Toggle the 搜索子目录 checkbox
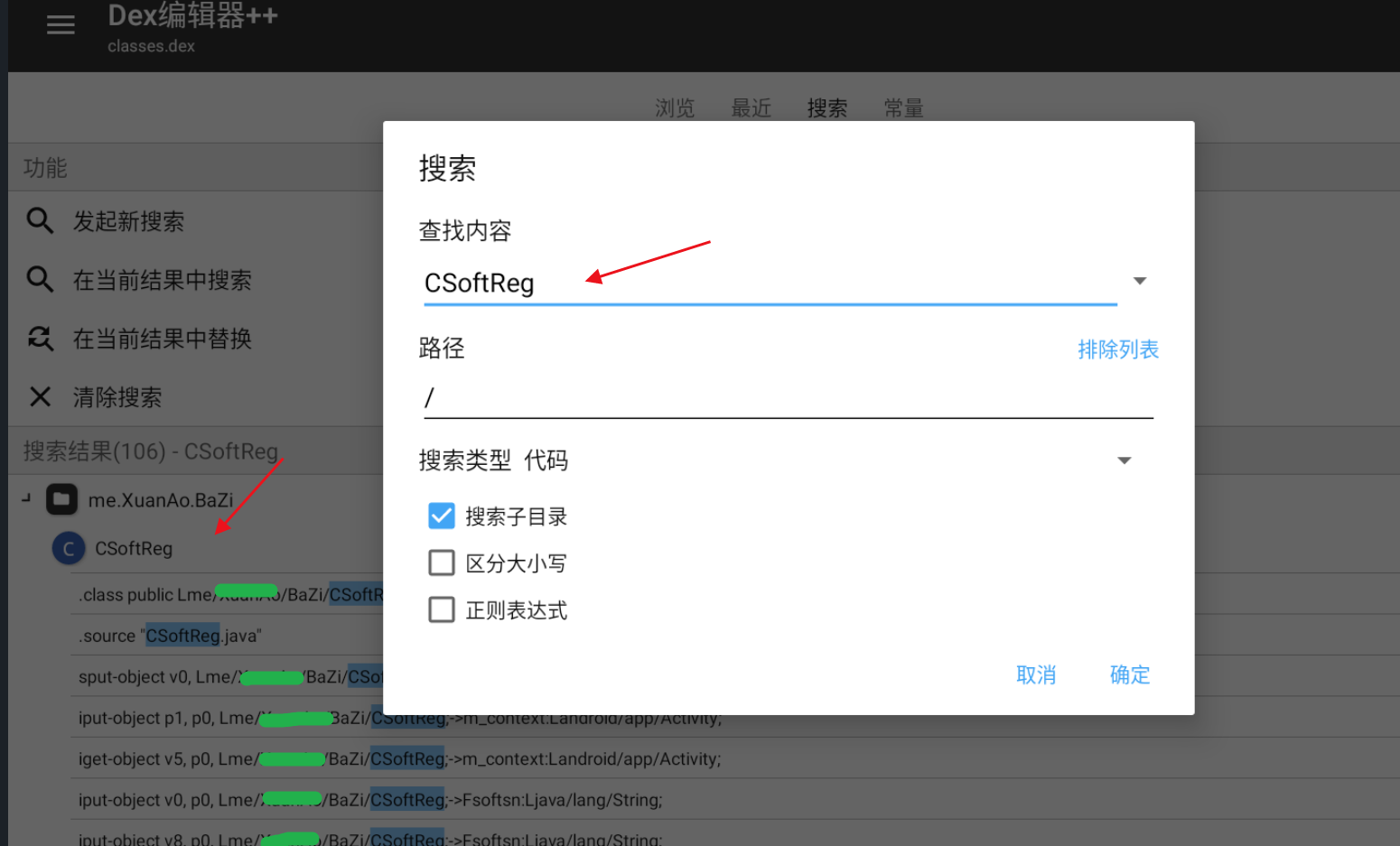Screen dimensions: 1400x846 click(x=442, y=516)
